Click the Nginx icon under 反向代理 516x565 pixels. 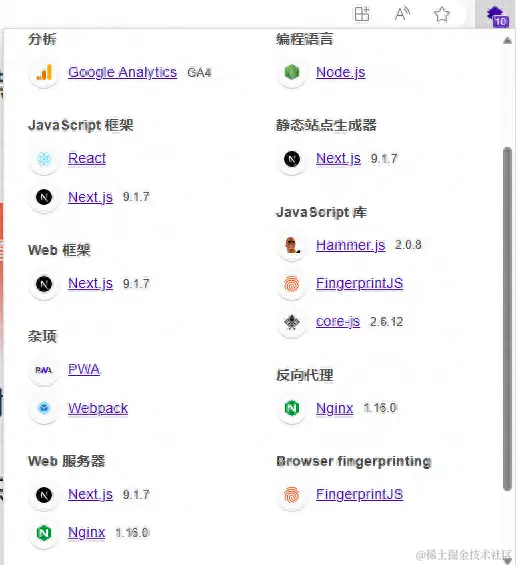[x=292, y=408]
